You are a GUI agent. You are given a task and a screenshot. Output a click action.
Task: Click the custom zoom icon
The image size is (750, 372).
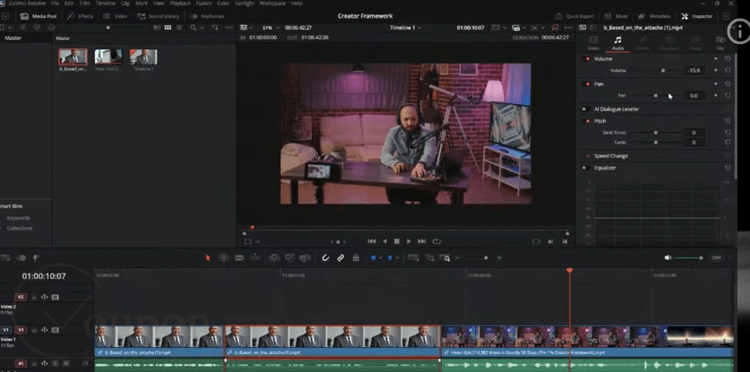[x=445, y=258]
